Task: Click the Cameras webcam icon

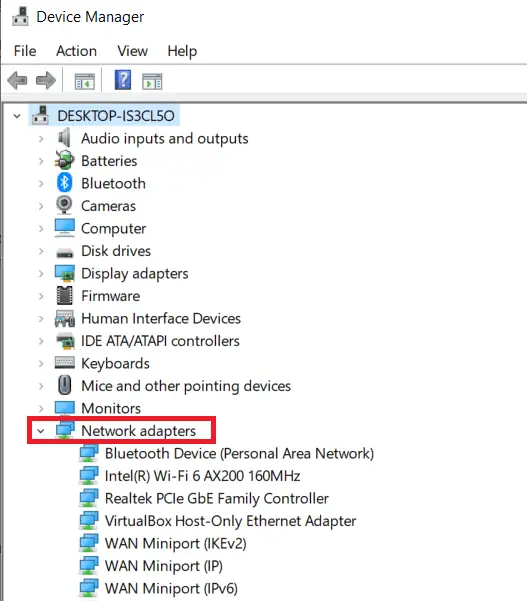Action: (x=64, y=205)
